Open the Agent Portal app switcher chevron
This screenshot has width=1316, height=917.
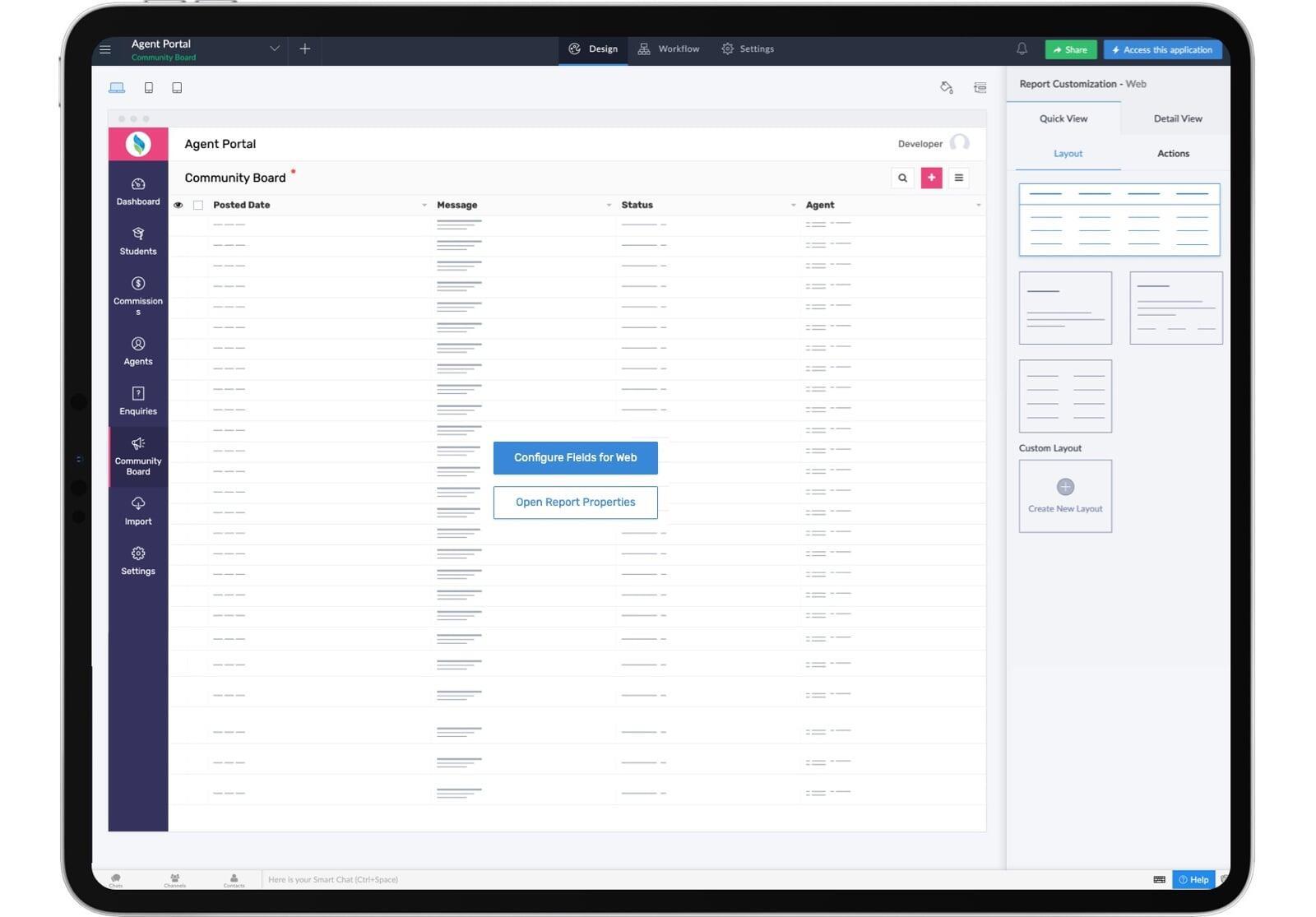275,49
